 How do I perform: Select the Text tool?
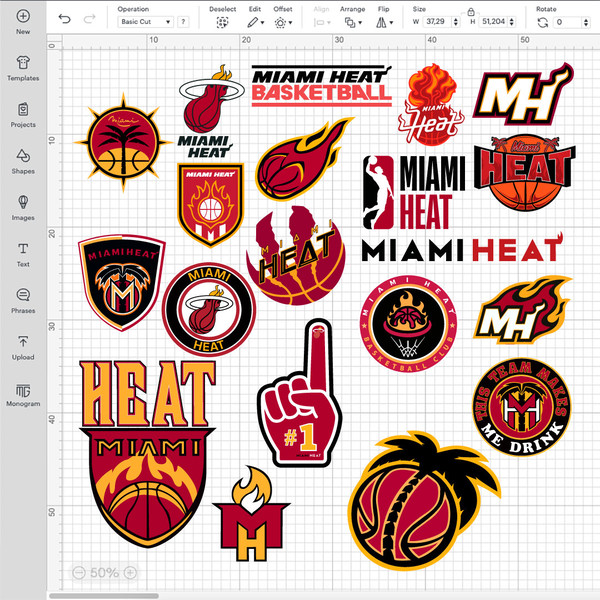coord(23,254)
